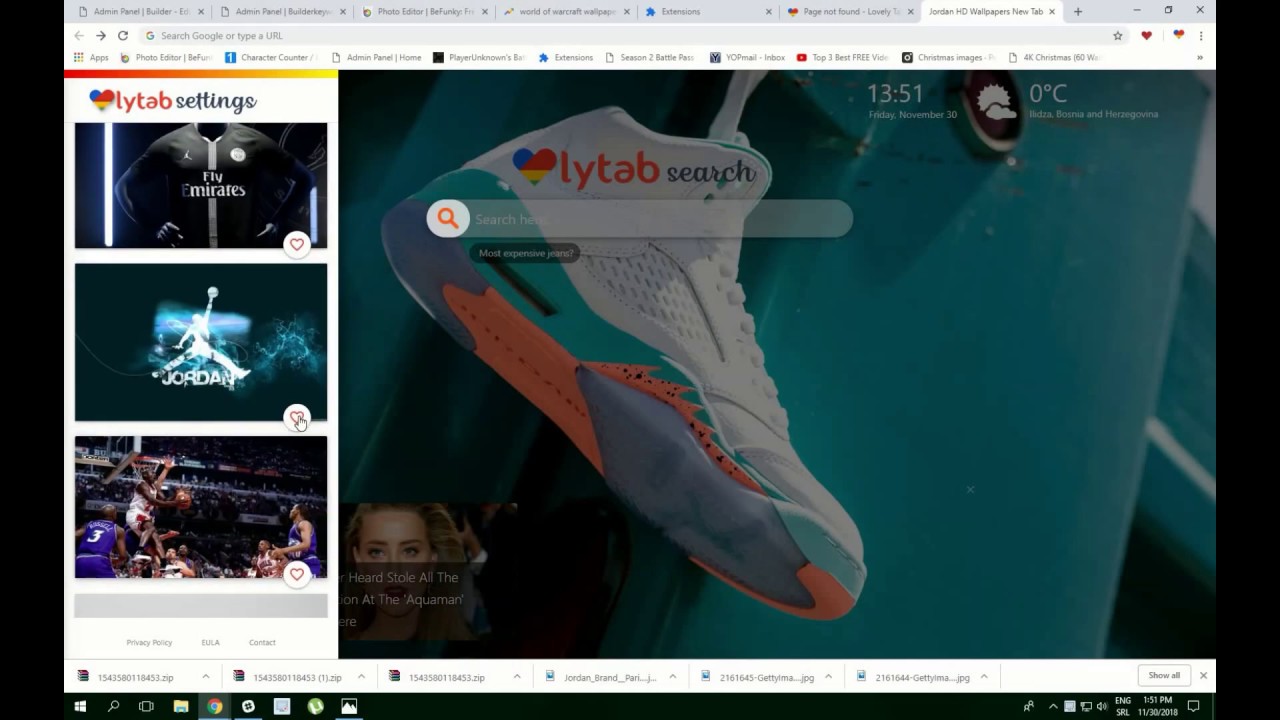Expand options for Jordan_Brand_Pari jpg download
The image size is (1280, 720).
point(672,677)
